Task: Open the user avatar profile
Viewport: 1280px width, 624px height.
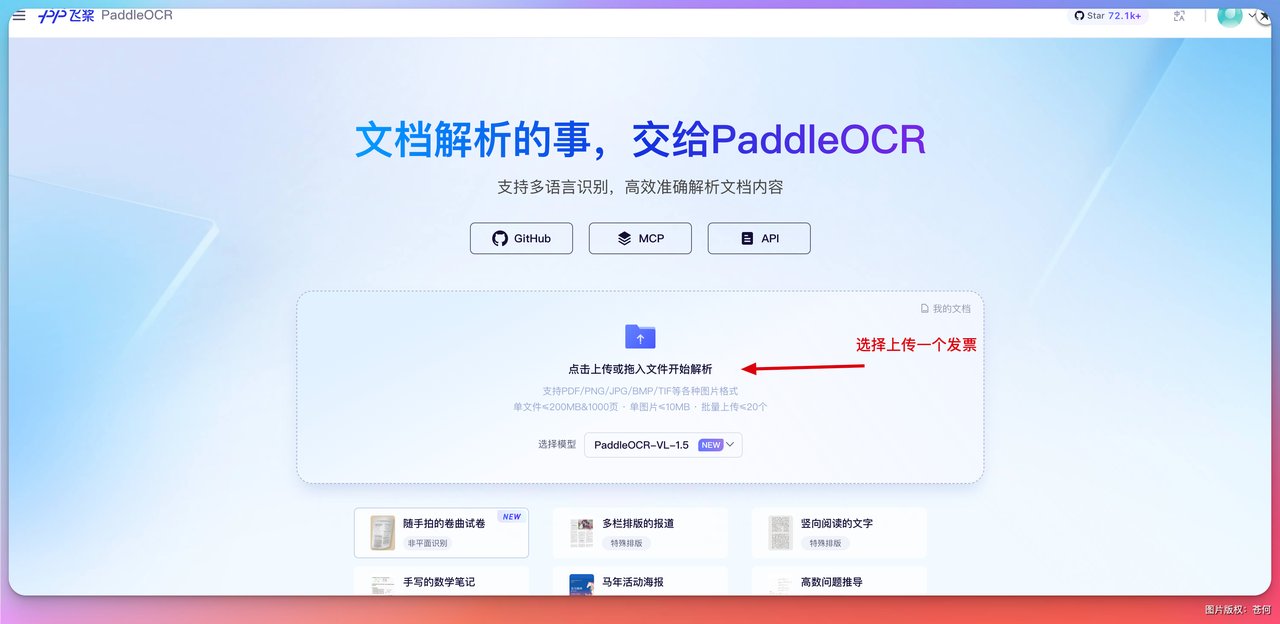Action: point(1229,15)
